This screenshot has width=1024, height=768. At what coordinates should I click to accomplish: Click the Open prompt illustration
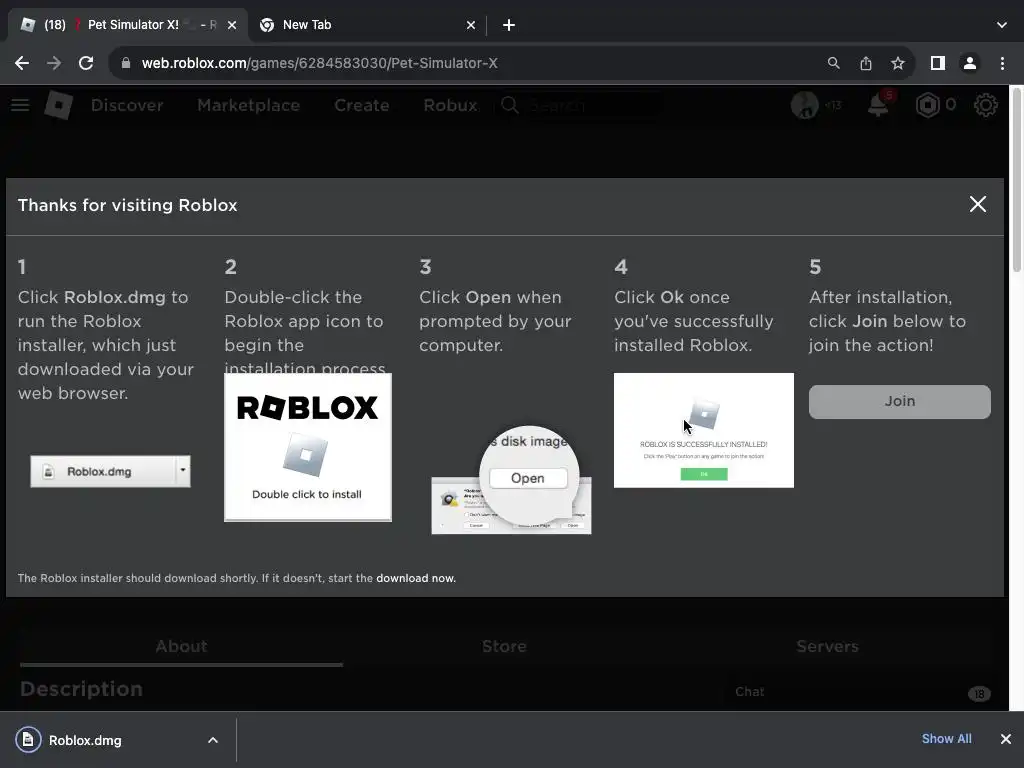tap(511, 481)
